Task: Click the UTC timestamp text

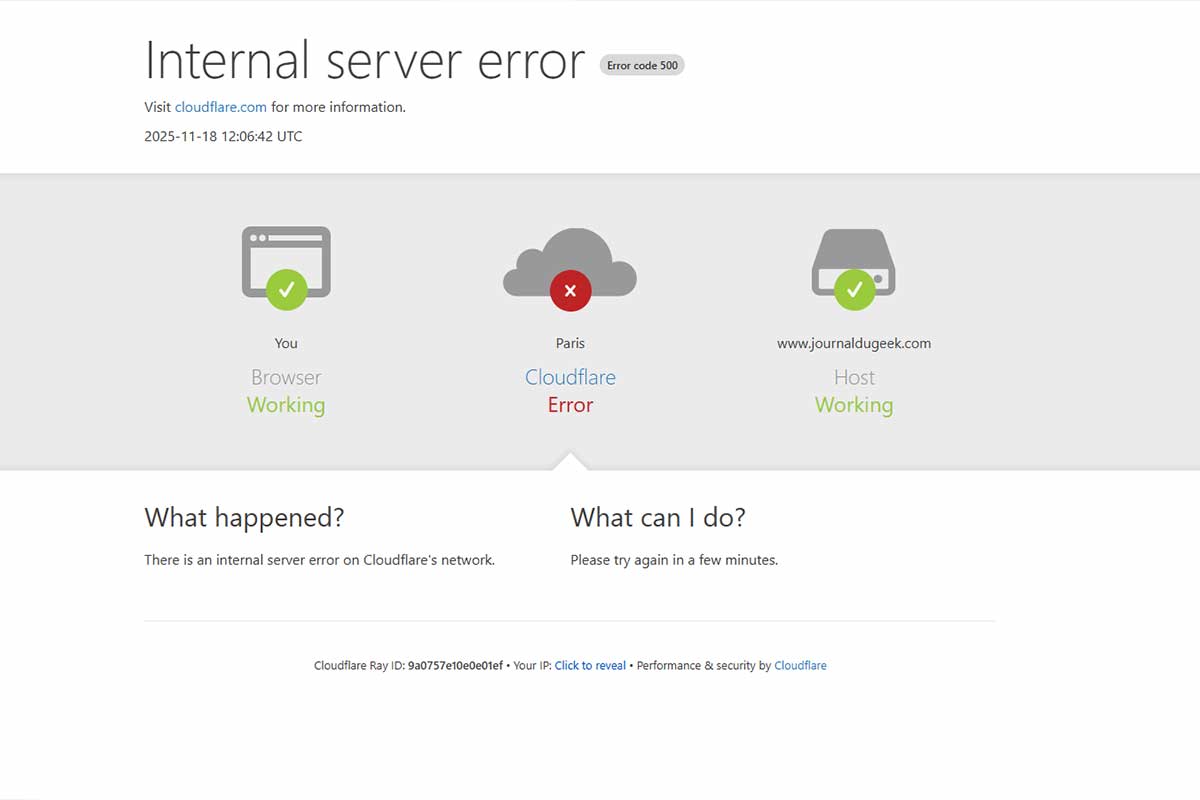Action: click(223, 136)
